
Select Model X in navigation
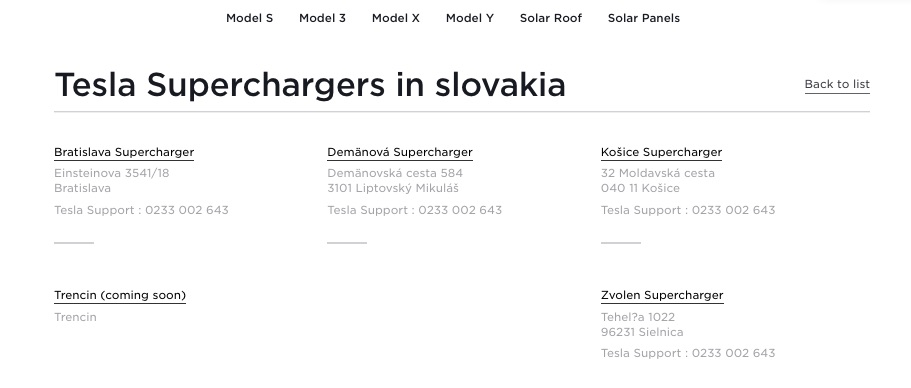pos(396,18)
